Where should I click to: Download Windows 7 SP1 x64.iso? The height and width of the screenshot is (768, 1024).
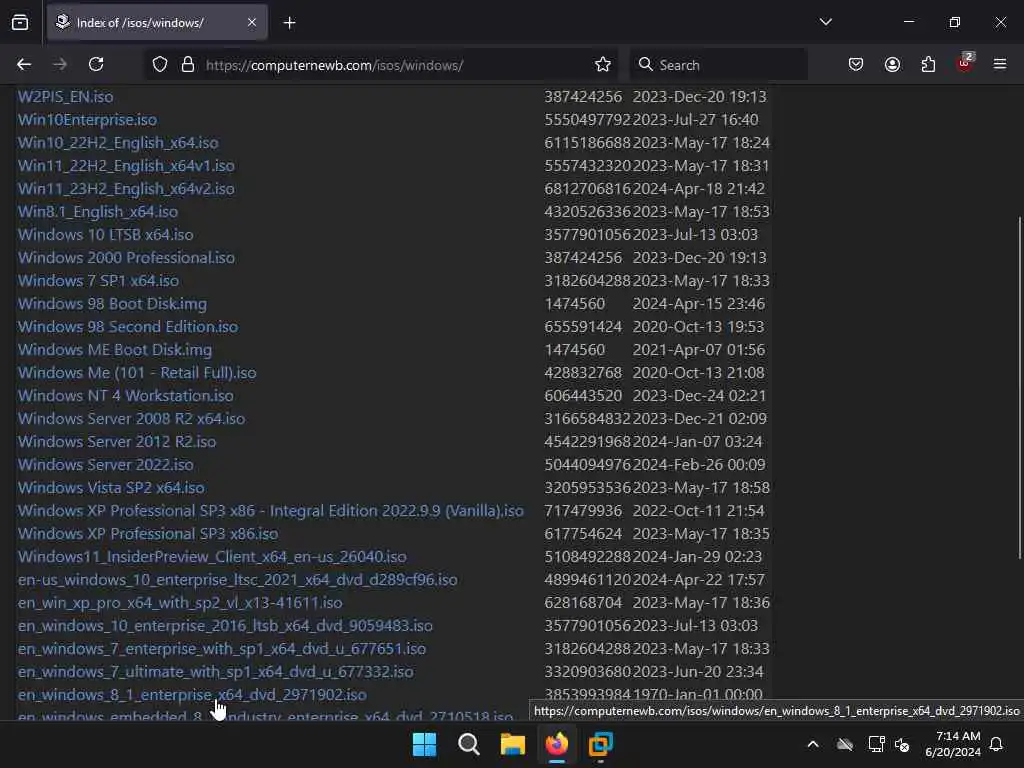[99, 280]
